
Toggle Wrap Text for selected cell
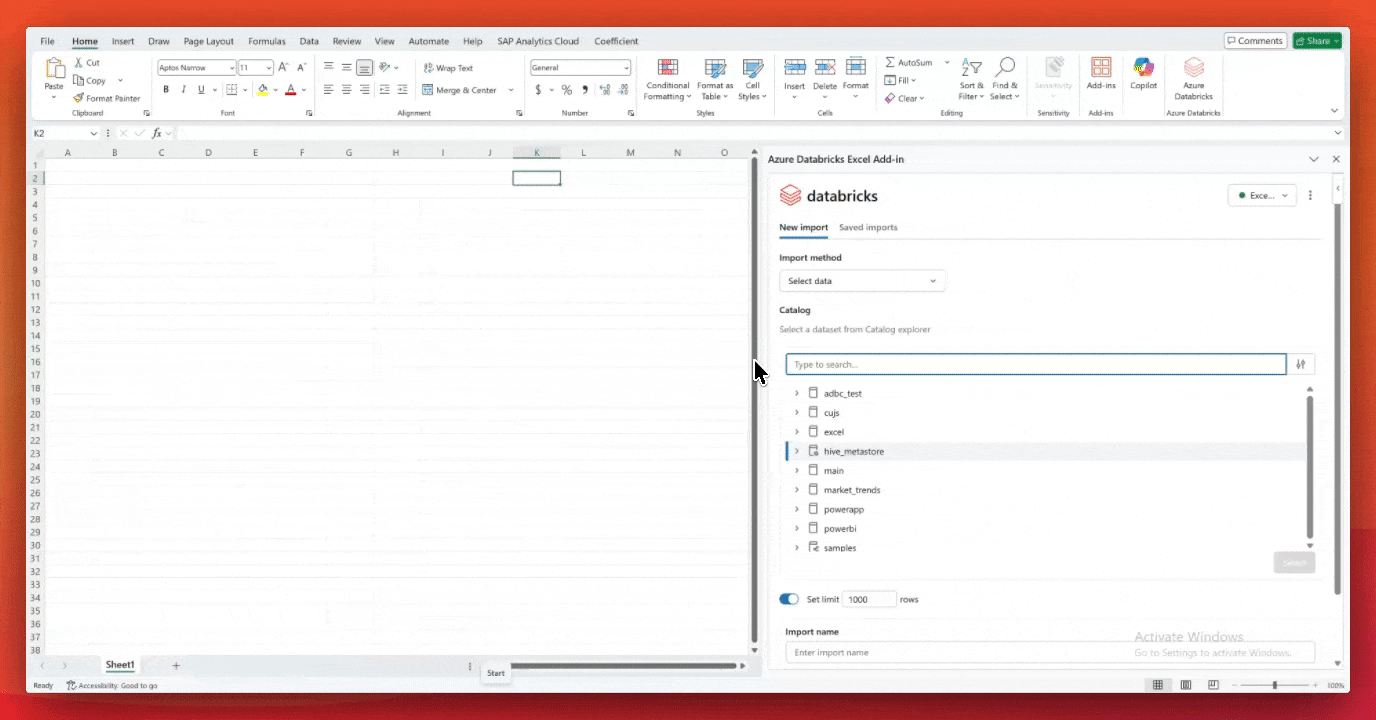[447, 68]
